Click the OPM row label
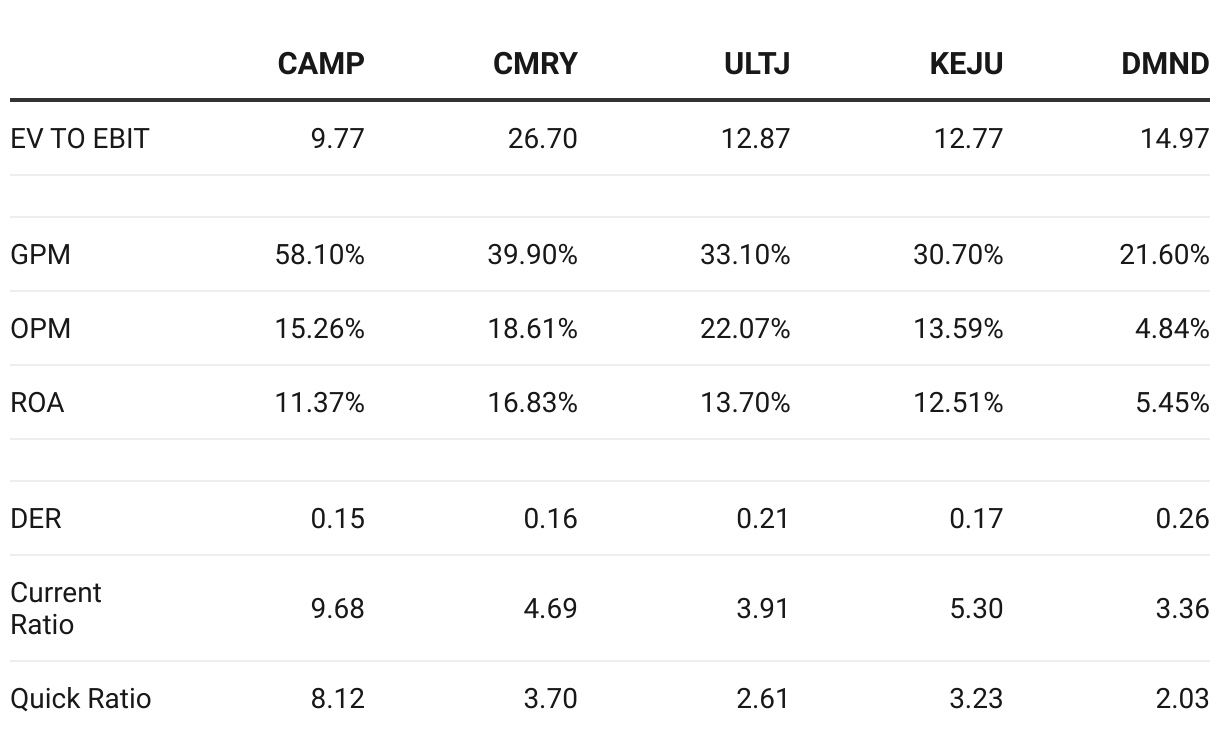This screenshot has width=1220, height=744. [x=41, y=329]
